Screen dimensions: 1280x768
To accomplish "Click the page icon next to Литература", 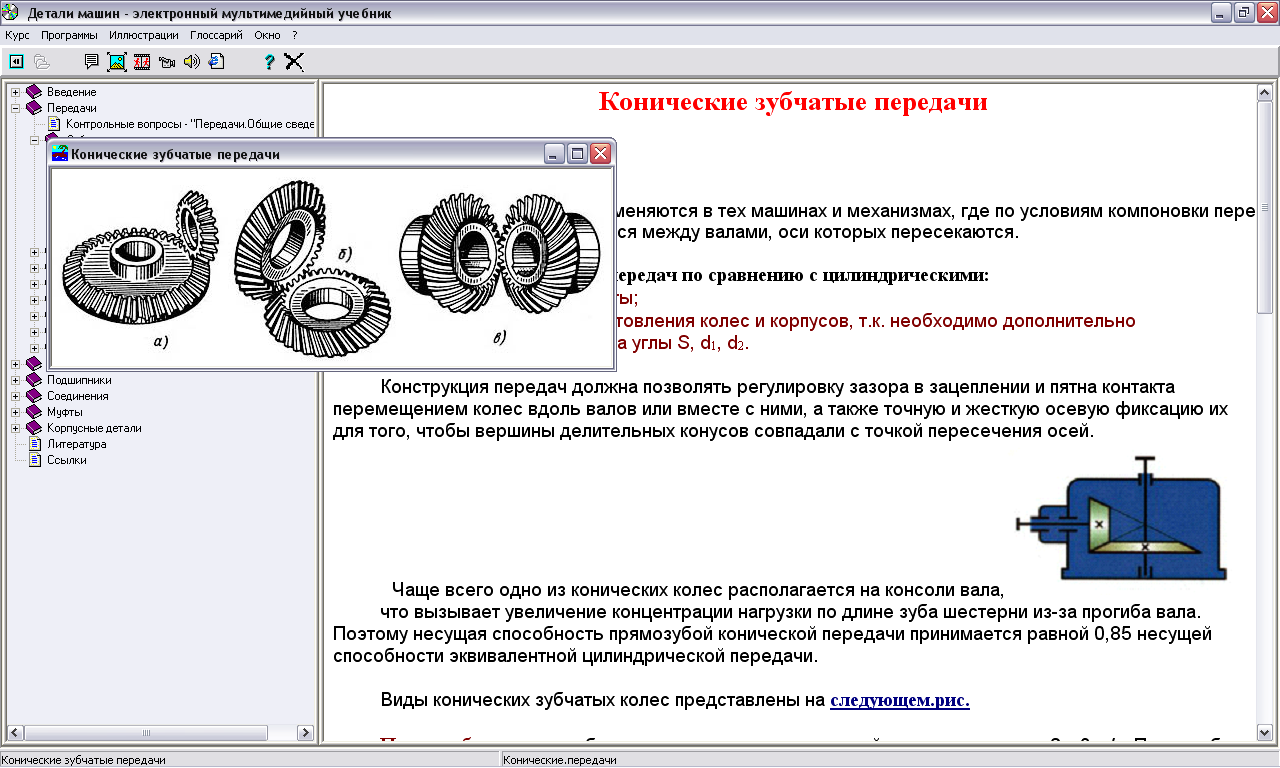I will 35,444.
